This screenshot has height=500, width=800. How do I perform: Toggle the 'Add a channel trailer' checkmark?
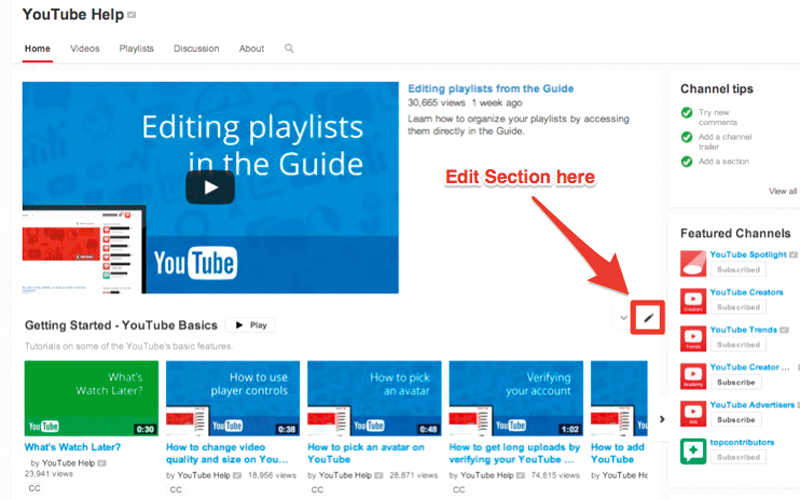pyautogui.click(x=686, y=137)
